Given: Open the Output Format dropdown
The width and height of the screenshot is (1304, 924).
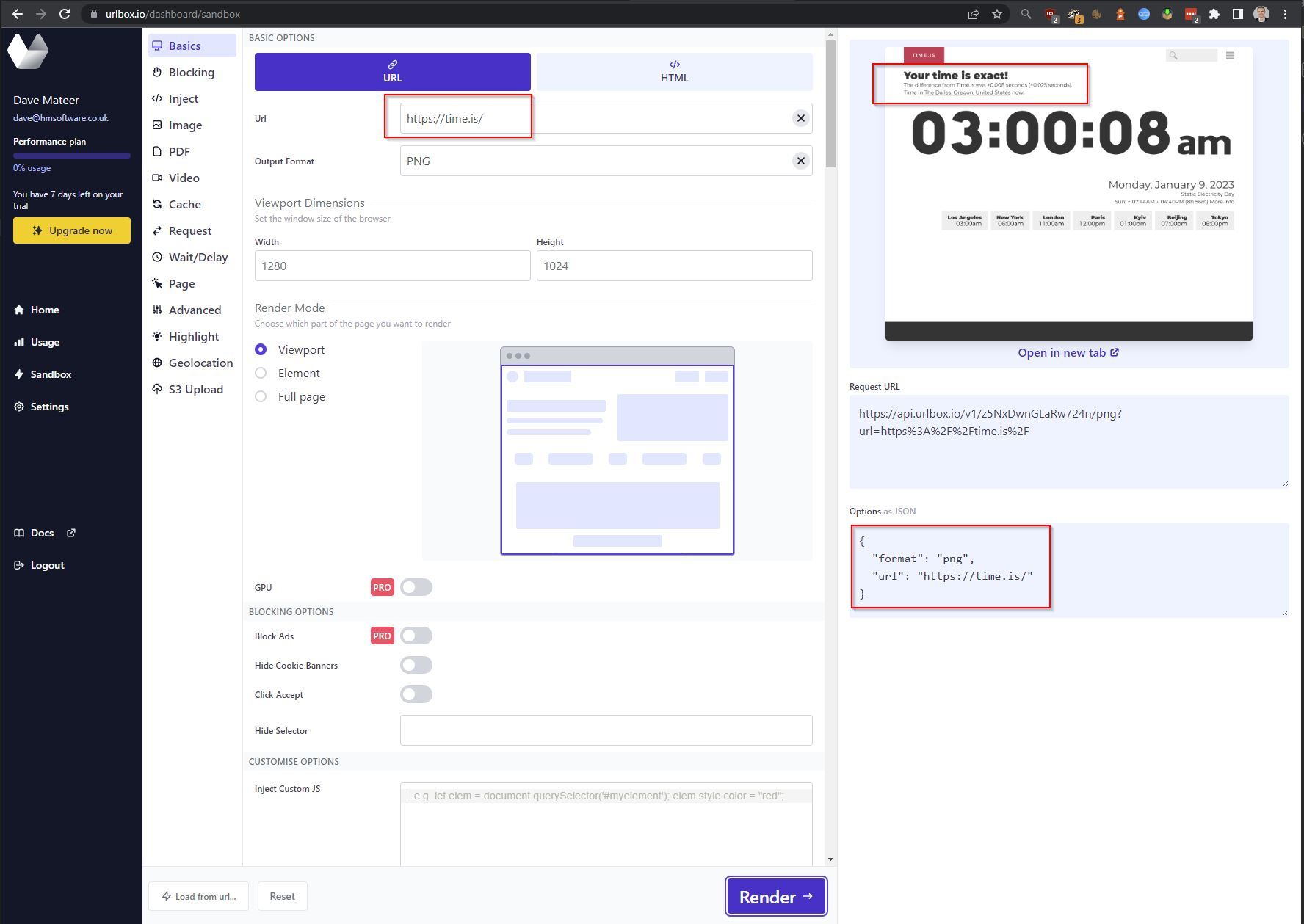Looking at the screenshot, I should click(x=595, y=161).
